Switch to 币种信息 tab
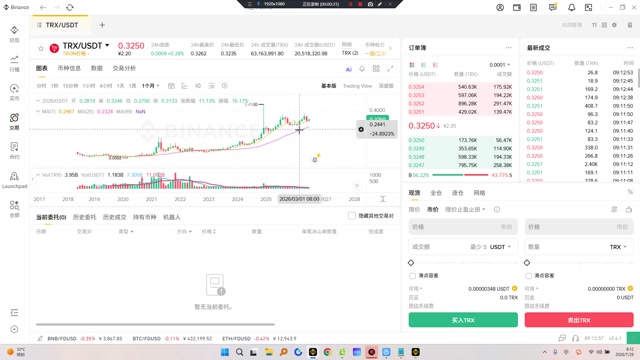 tap(69, 68)
